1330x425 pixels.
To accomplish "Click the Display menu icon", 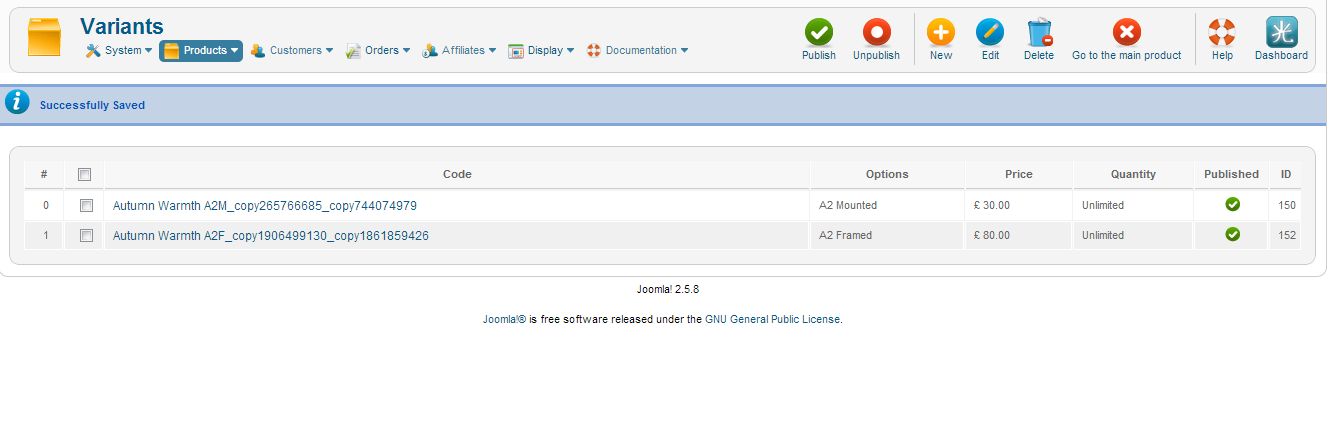I will point(516,51).
